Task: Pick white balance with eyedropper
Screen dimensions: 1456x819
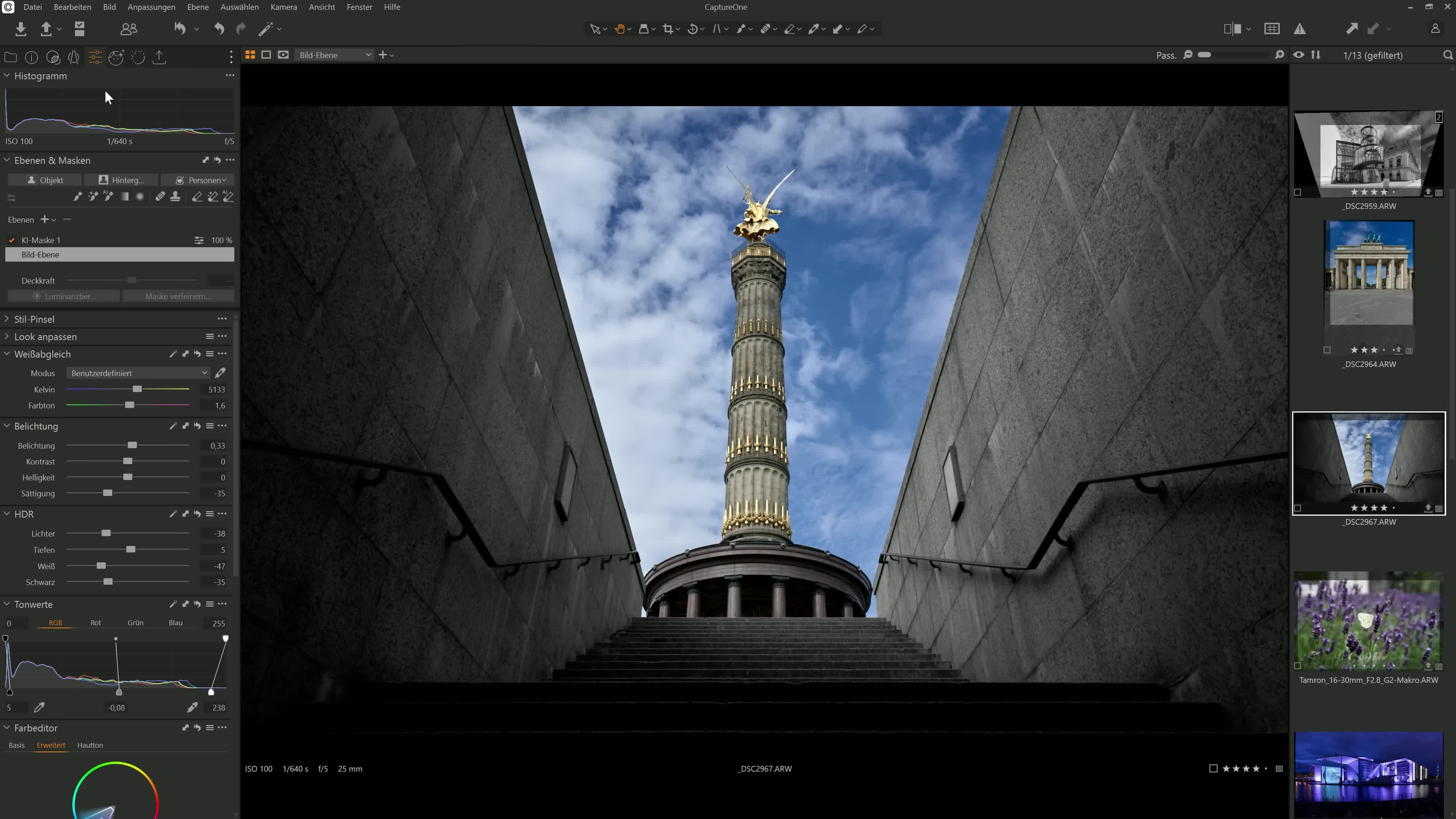Action: pyautogui.click(x=220, y=372)
